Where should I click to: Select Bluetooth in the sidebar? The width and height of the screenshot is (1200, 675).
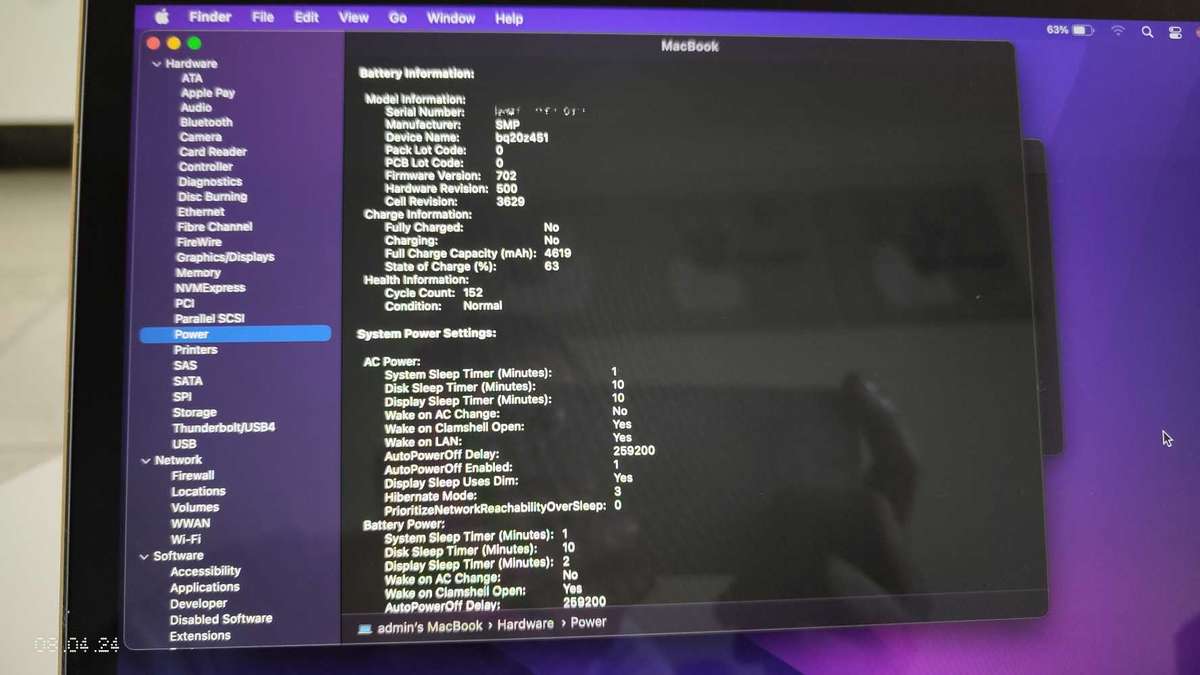point(206,122)
